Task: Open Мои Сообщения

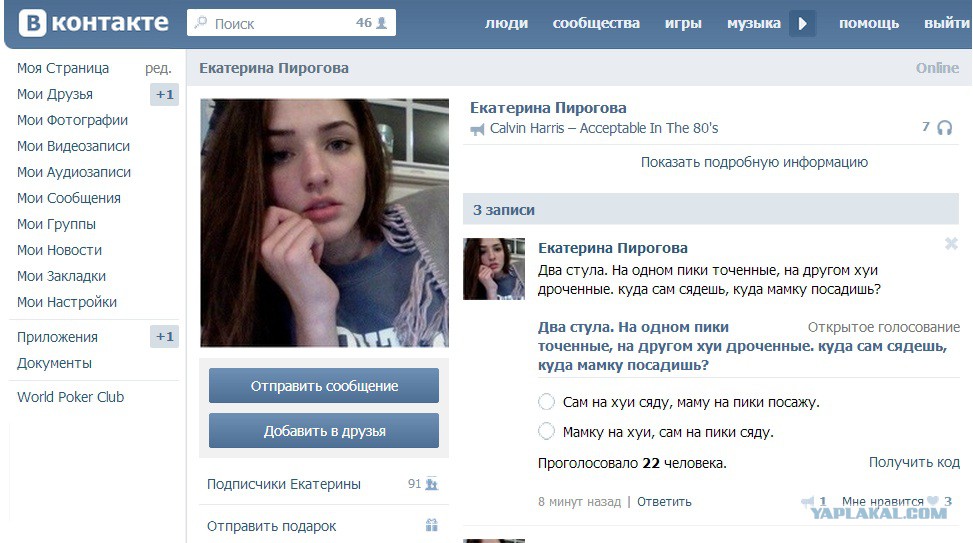Action: (69, 199)
